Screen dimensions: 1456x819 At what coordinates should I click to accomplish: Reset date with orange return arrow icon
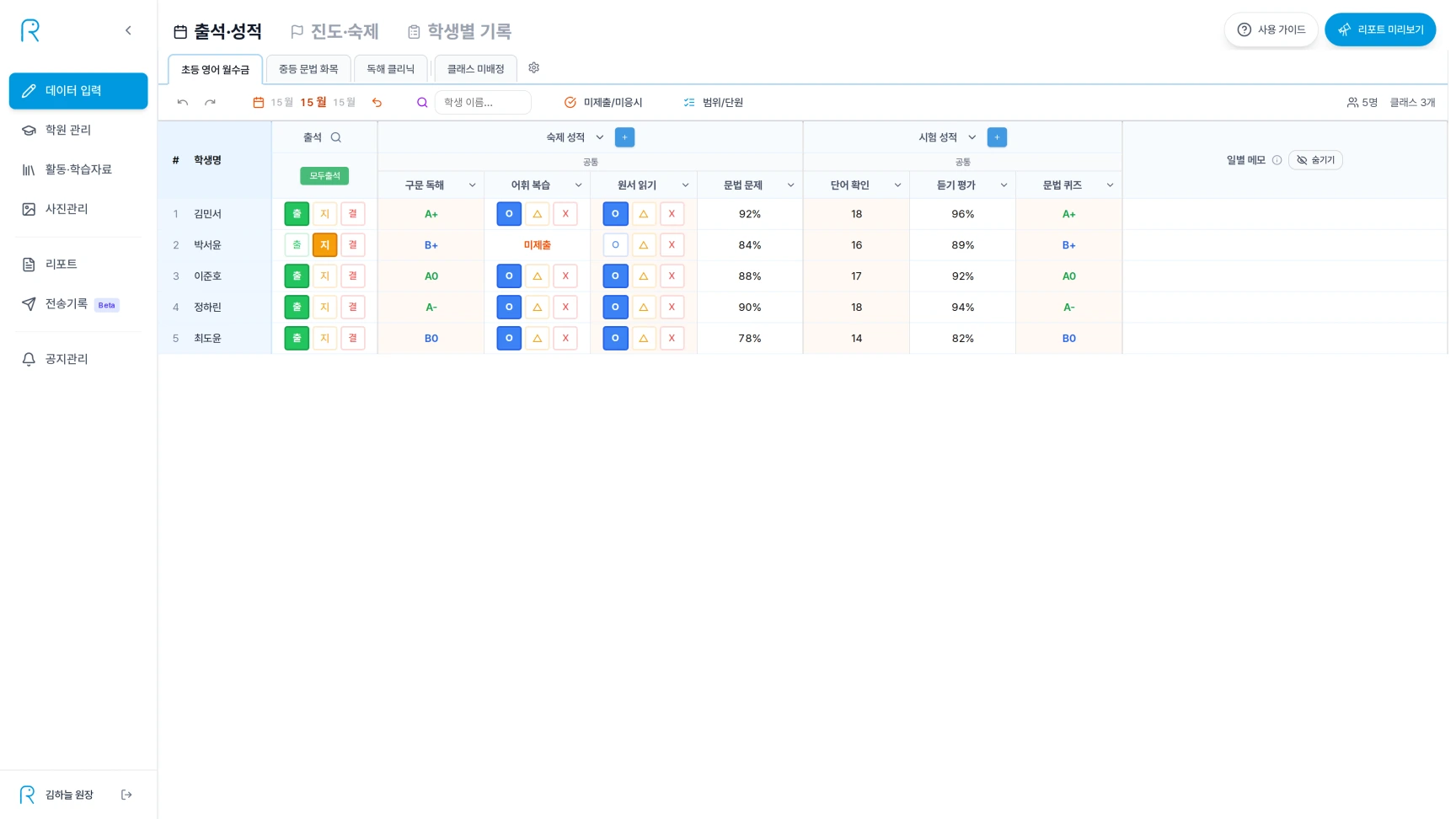coord(377,103)
